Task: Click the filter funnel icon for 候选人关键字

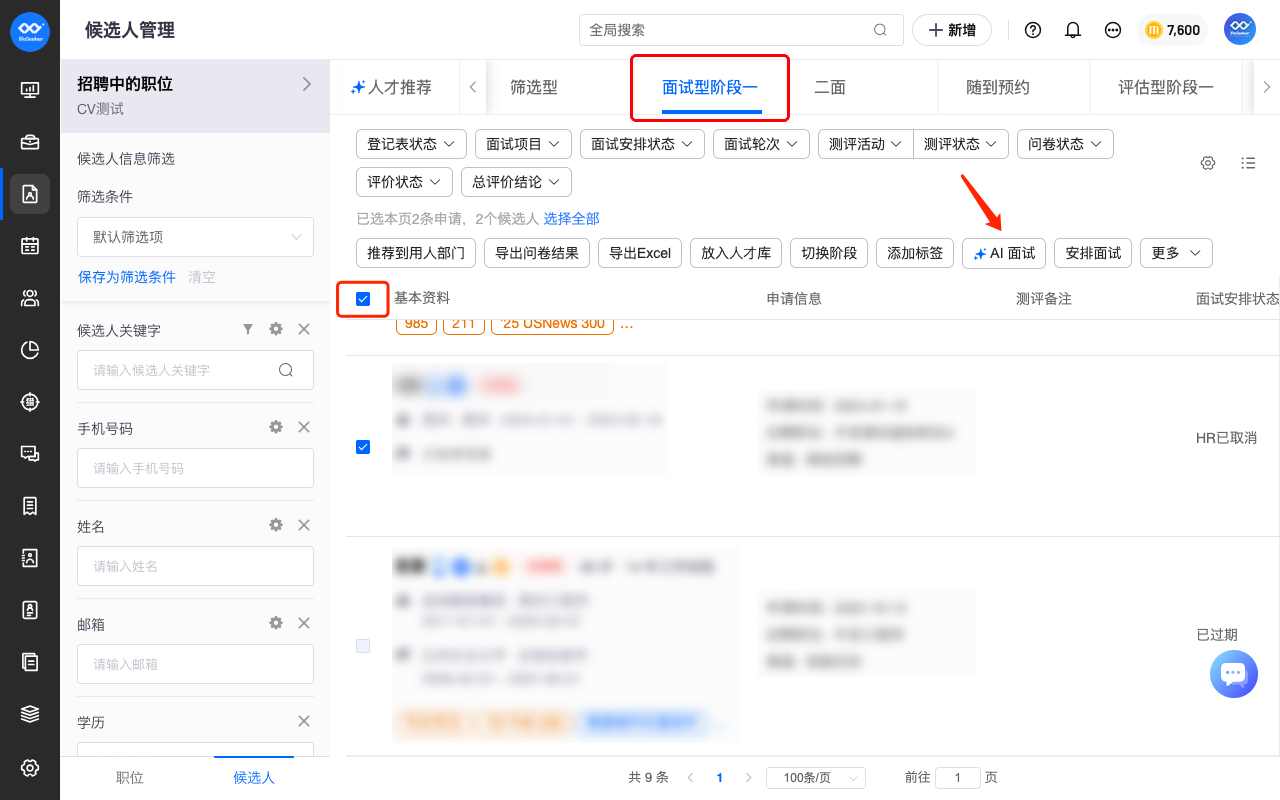Action: pyautogui.click(x=248, y=329)
